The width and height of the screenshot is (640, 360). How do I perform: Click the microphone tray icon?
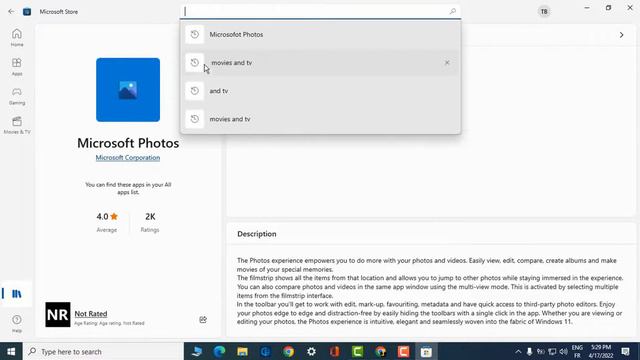point(529,351)
